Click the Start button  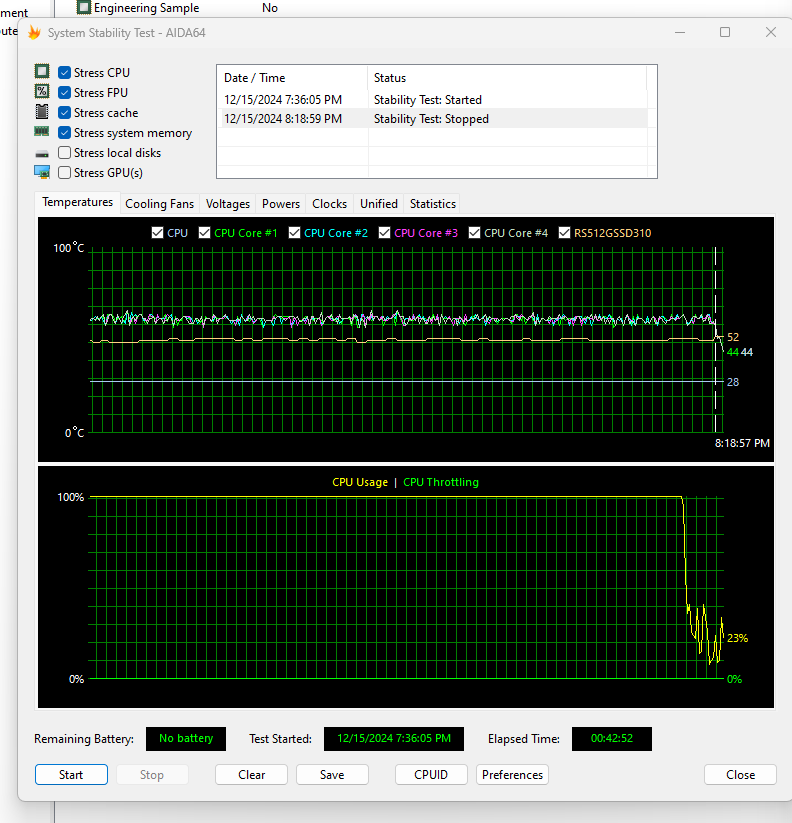coord(71,775)
